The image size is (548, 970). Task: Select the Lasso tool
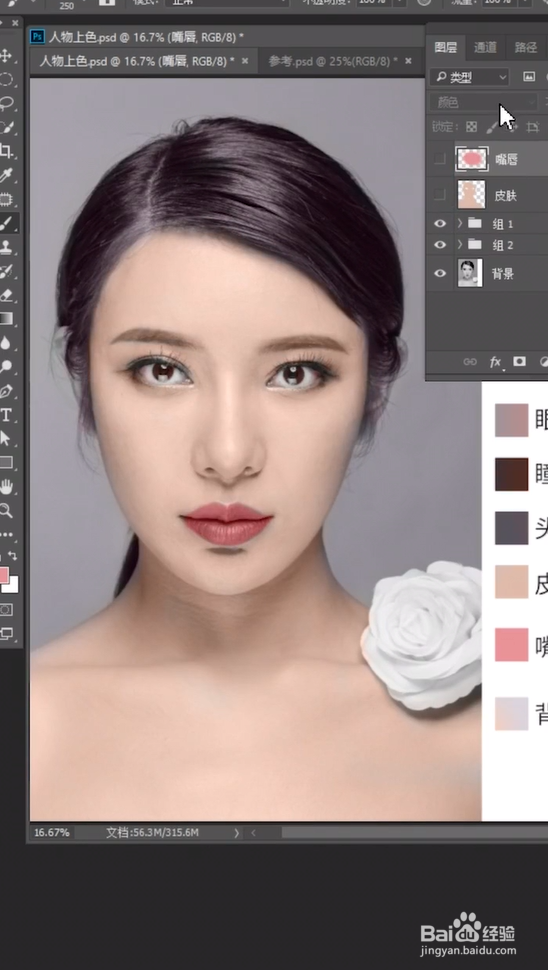click(6, 103)
